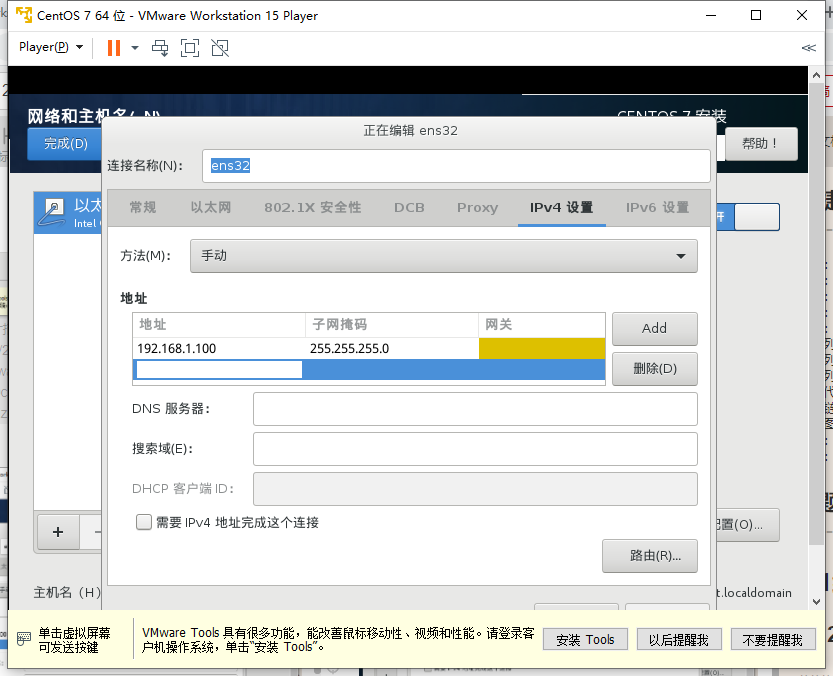Switch to the 常规 tab

[x=143, y=207]
